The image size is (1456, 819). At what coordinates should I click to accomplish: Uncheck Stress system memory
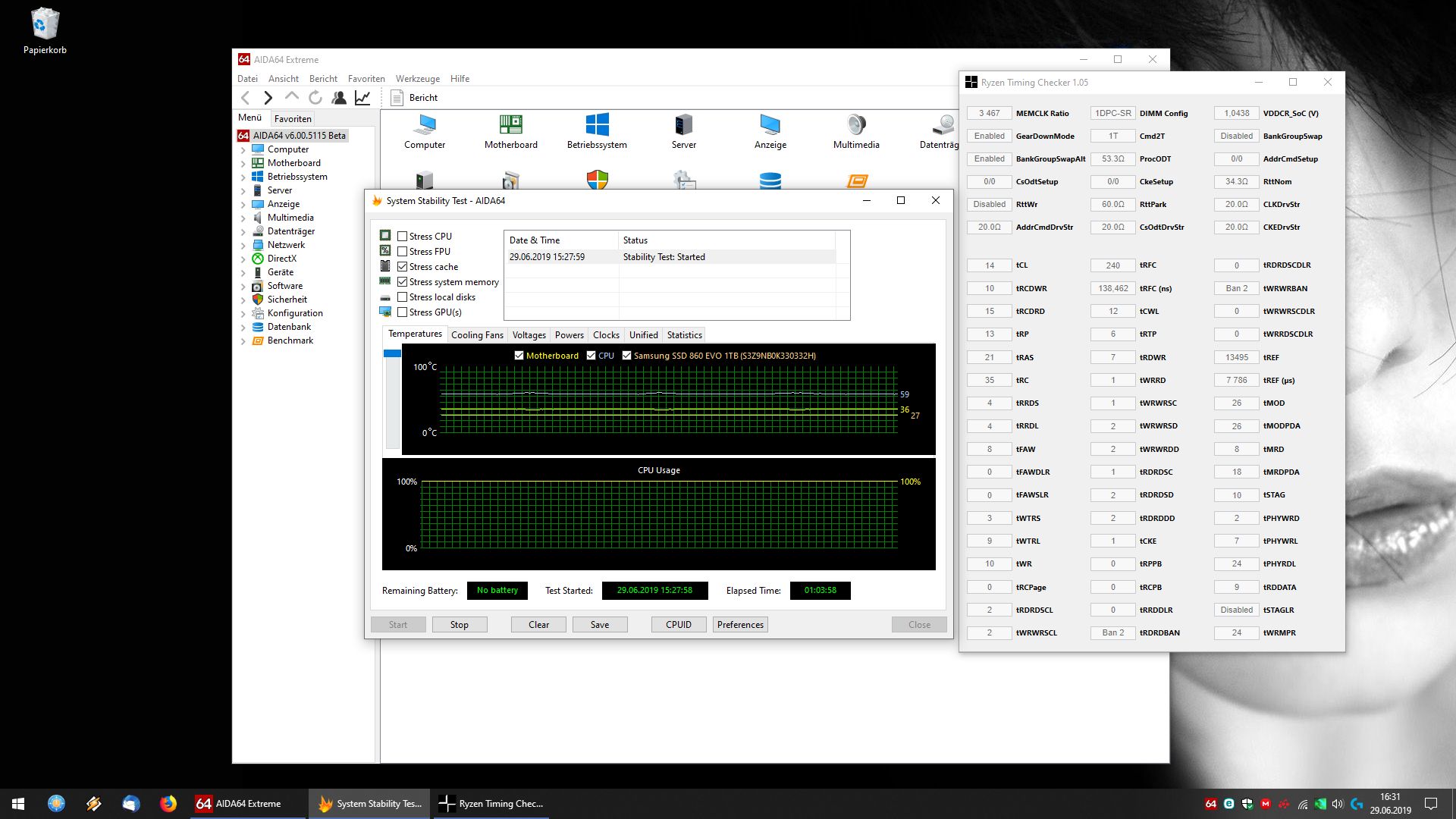coord(403,282)
